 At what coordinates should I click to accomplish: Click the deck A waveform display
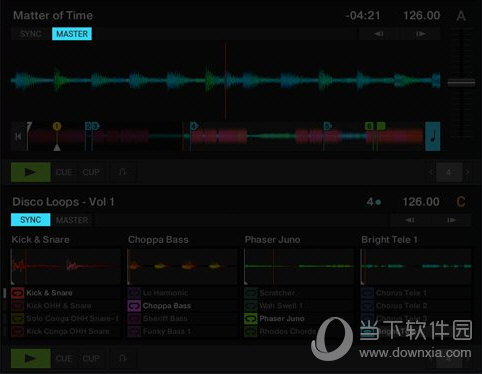pyautogui.click(x=225, y=81)
